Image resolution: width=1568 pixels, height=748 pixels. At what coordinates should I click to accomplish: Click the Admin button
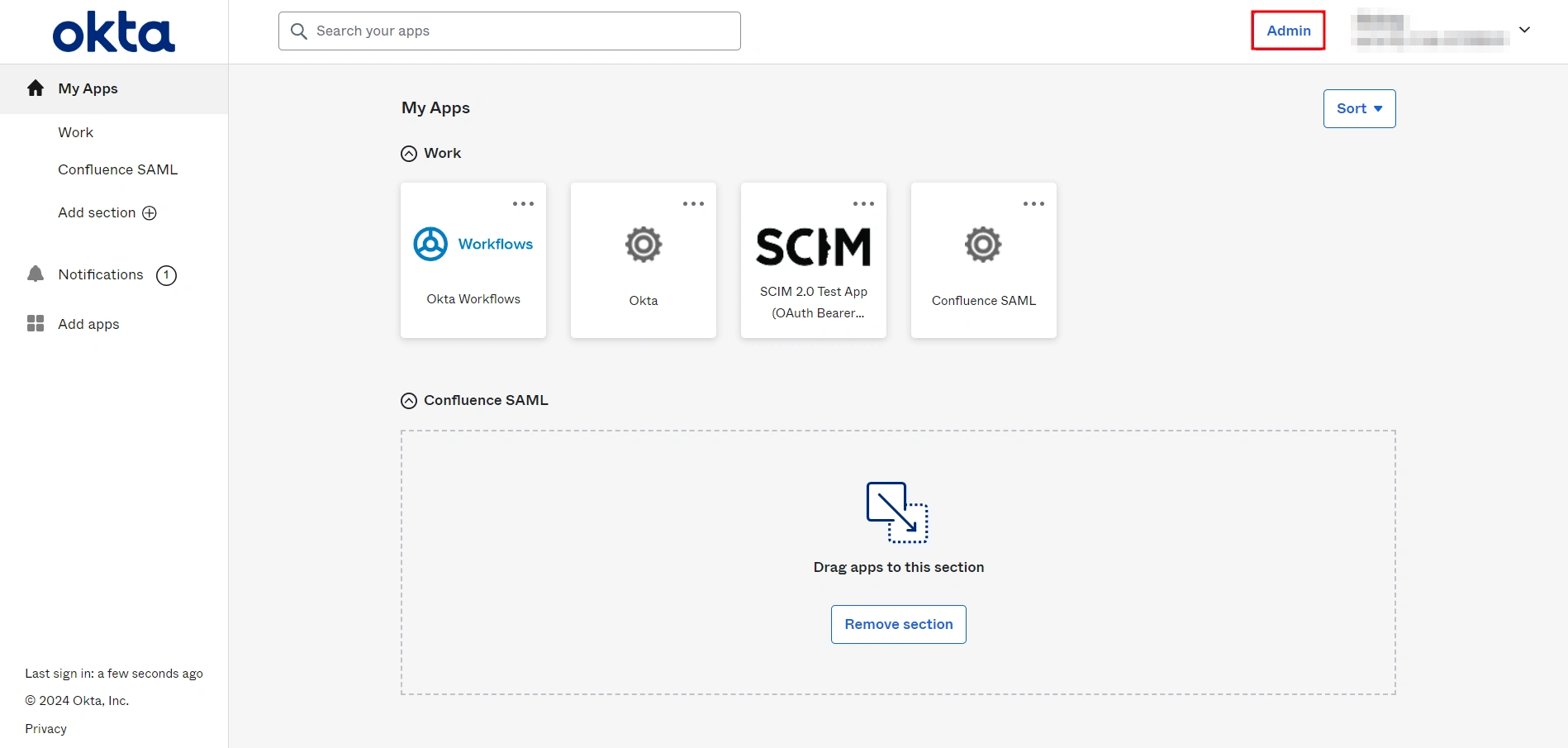pos(1289,31)
